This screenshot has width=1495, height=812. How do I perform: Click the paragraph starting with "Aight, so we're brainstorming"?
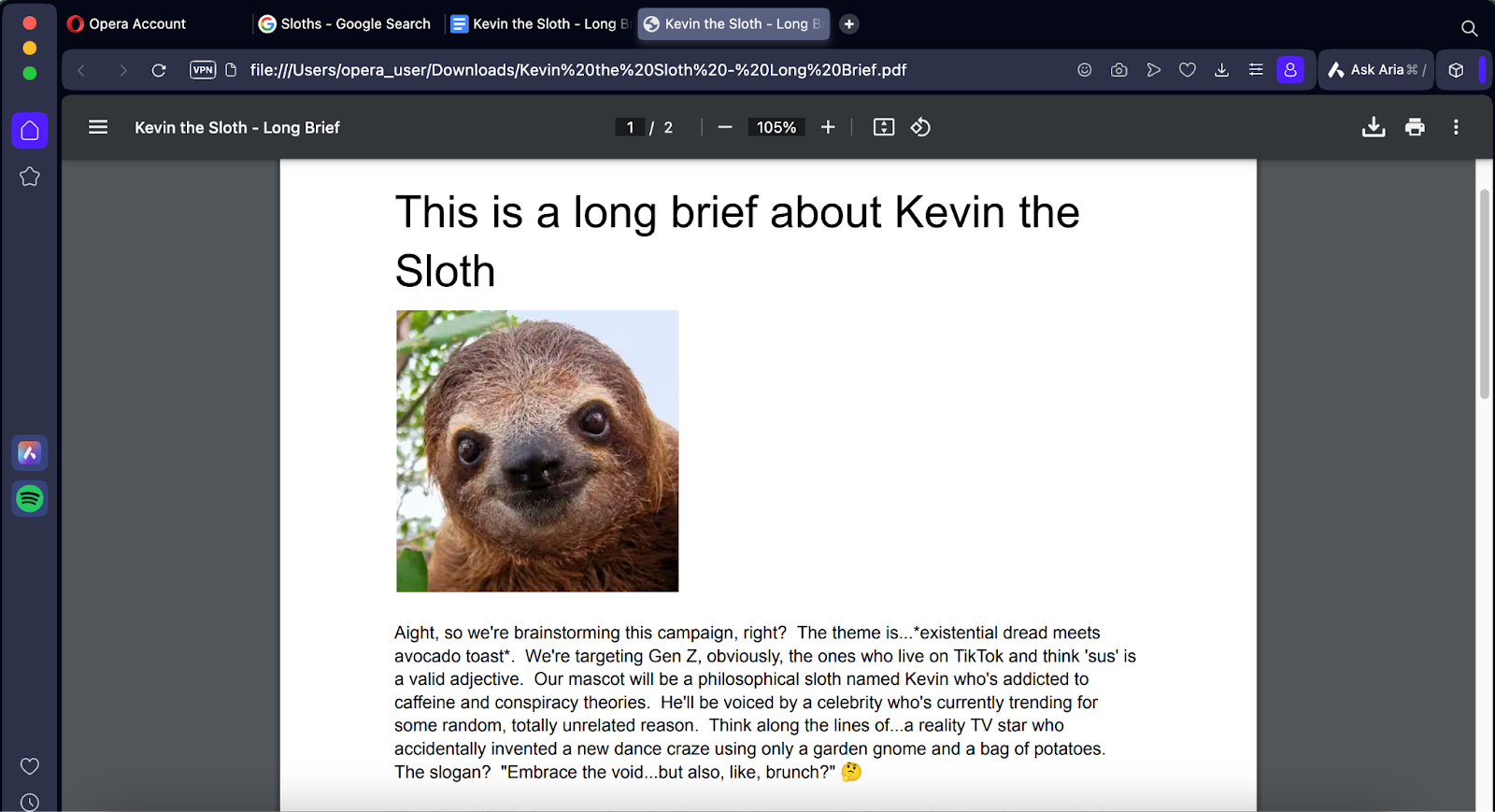[765, 703]
